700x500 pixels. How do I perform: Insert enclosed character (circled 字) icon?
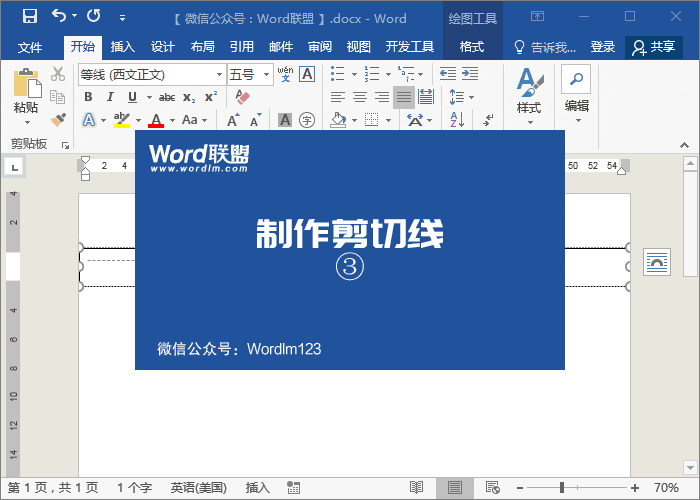click(x=307, y=120)
